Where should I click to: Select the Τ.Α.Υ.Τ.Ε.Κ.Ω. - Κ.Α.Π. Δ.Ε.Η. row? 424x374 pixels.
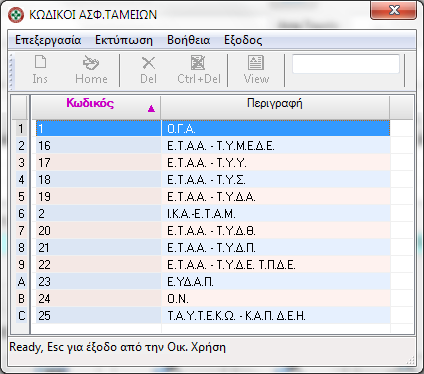(x=213, y=316)
